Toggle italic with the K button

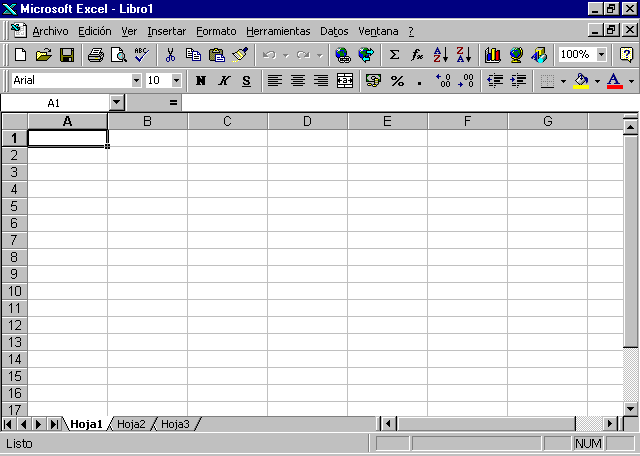pos(223,80)
